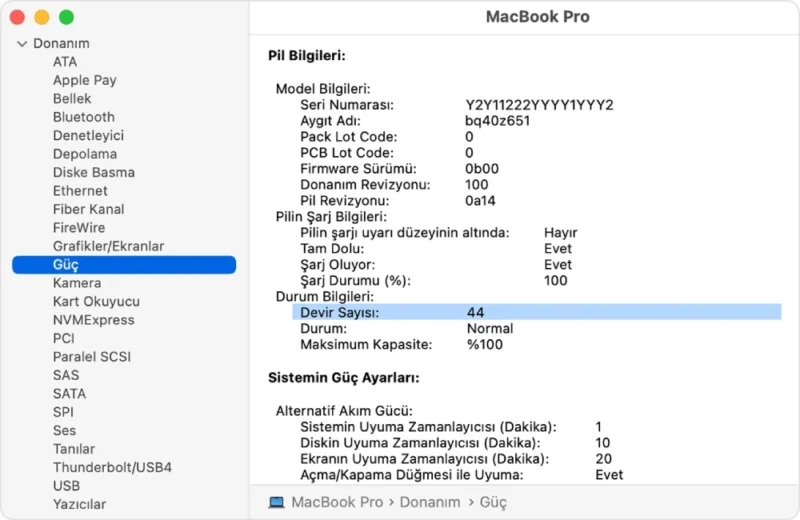Select Denetleyici in the sidebar

click(x=88, y=135)
